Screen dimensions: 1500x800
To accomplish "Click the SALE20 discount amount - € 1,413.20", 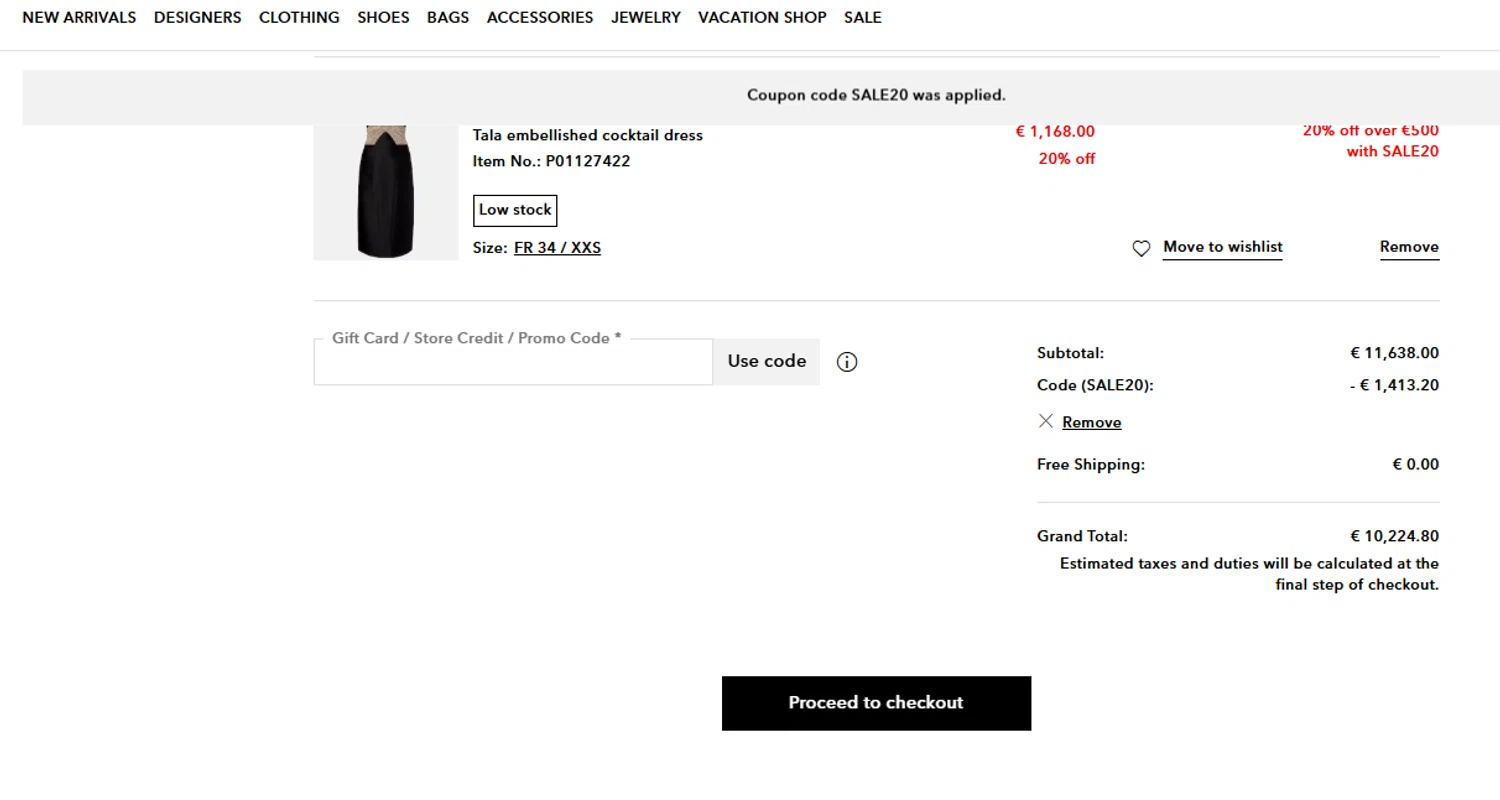I will point(1394,385).
